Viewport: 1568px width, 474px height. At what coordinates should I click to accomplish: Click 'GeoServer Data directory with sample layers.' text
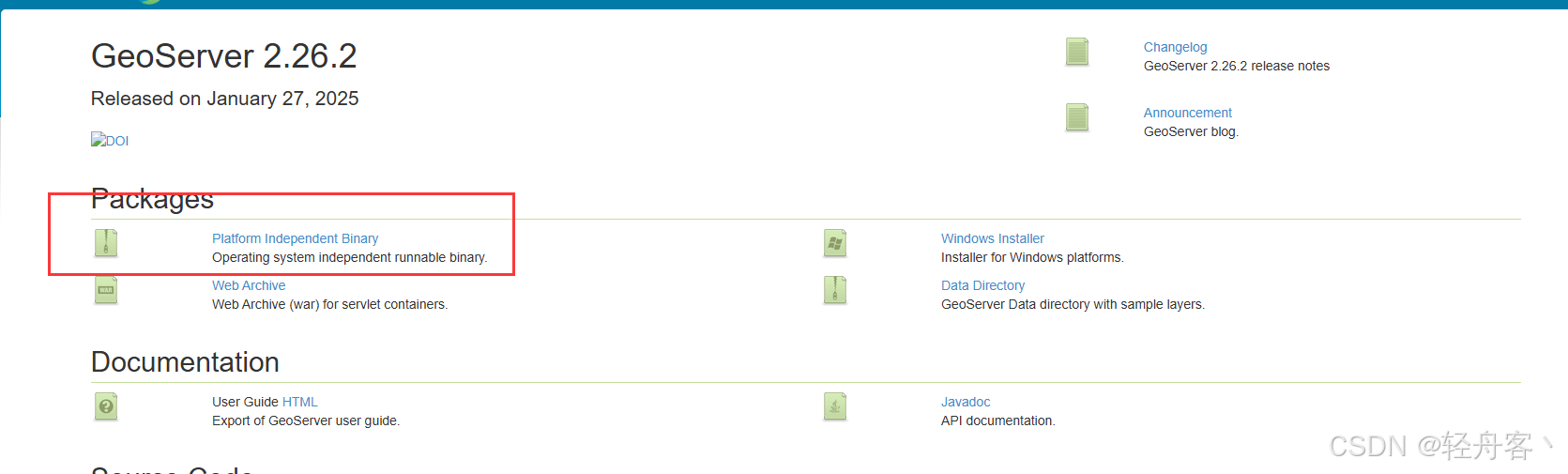(x=1073, y=304)
